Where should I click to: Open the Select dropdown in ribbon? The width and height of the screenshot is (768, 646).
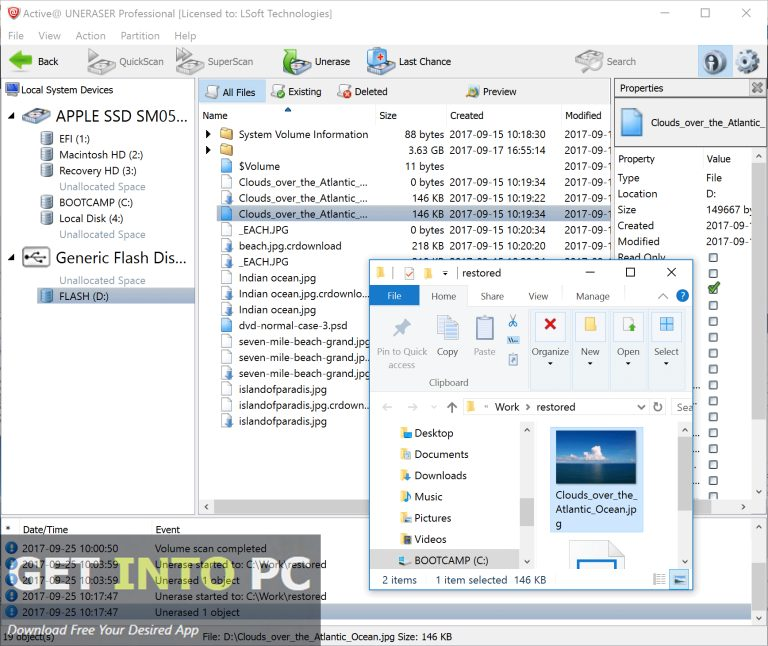666,340
